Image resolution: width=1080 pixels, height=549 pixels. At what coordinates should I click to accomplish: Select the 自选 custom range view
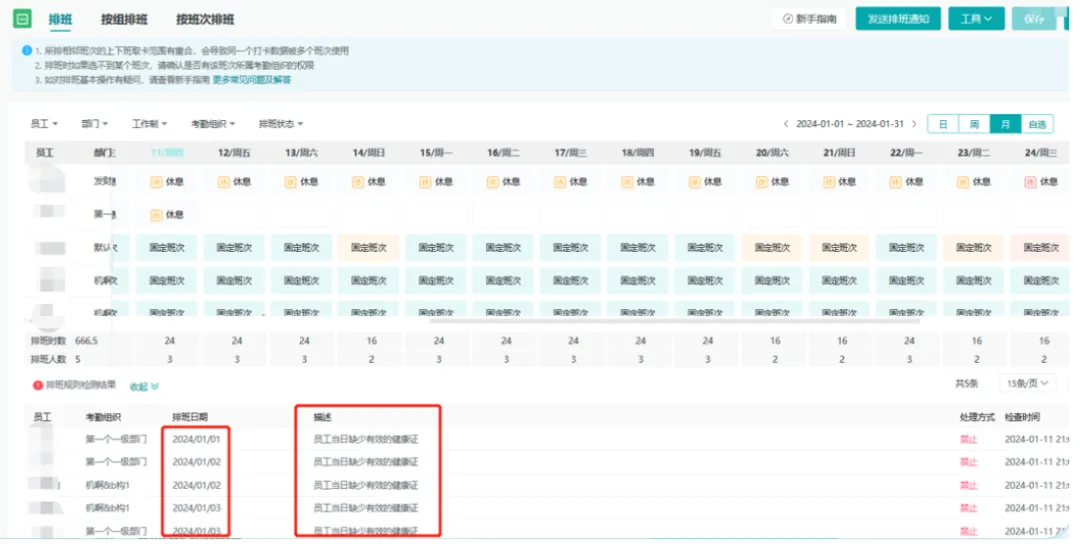tap(1037, 124)
